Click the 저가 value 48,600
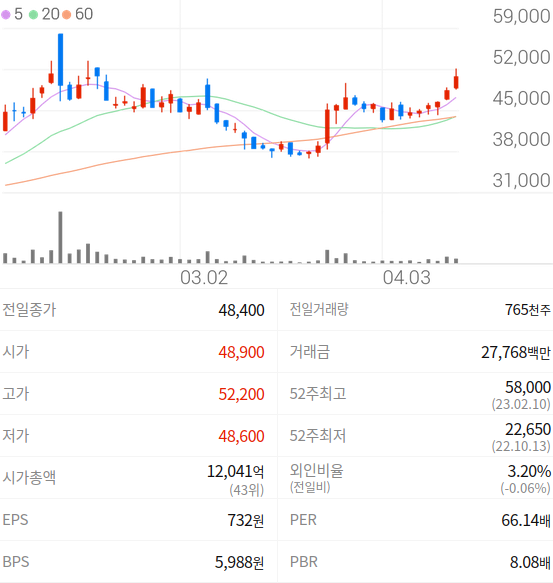Image resolution: width=553 pixels, height=583 pixels. point(241,436)
